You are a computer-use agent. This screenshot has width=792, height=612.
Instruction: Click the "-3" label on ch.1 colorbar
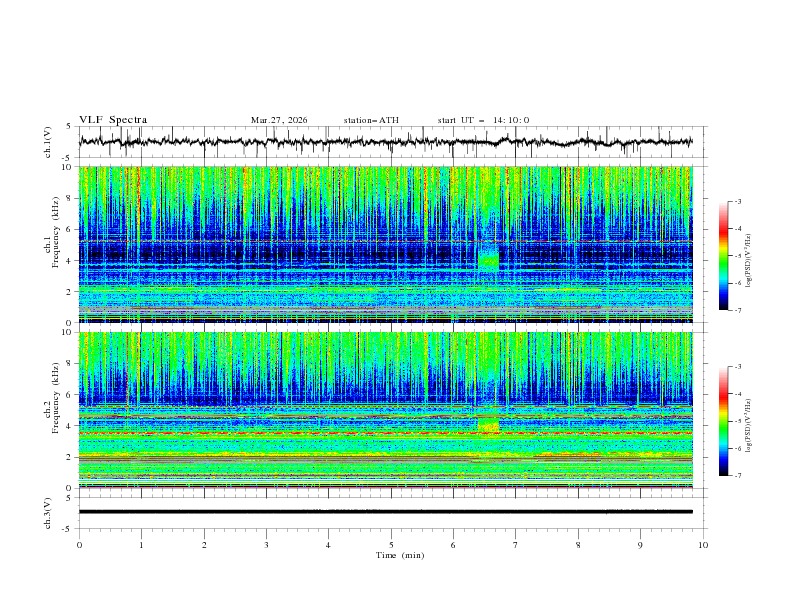tap(737, 201)
